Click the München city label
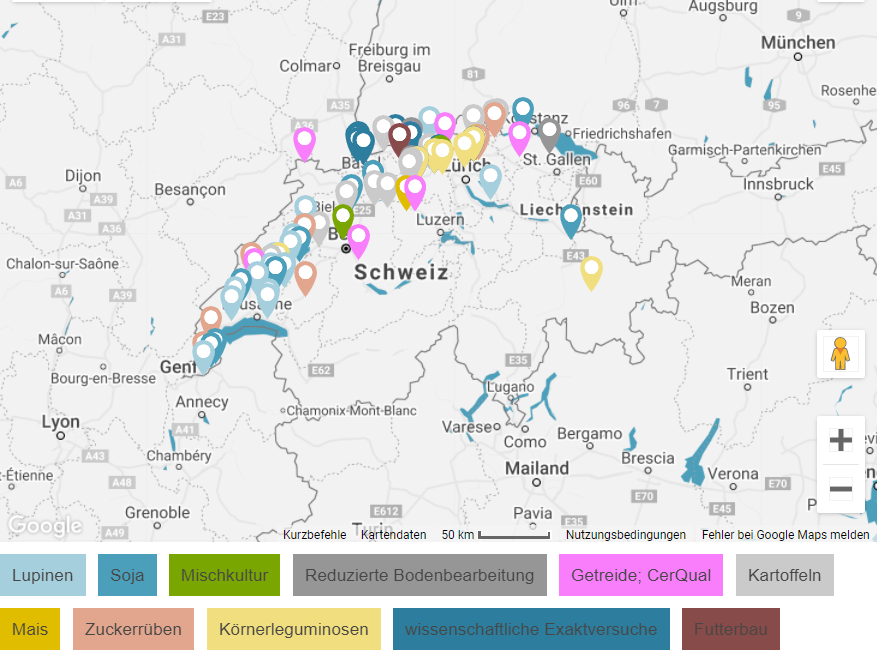 798,43
